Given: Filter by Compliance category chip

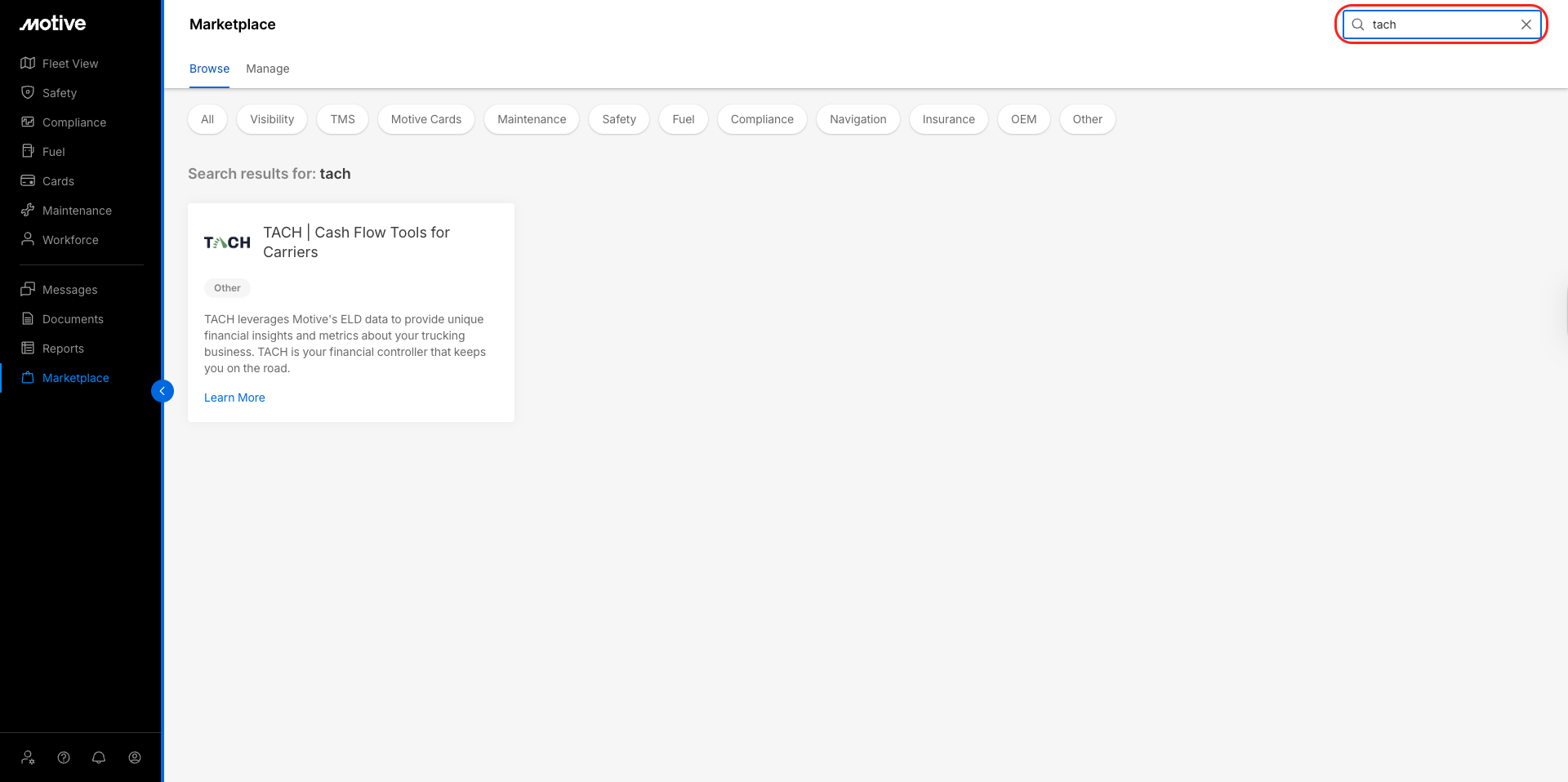Looking at the screenshot, I should tap(762, 119).
